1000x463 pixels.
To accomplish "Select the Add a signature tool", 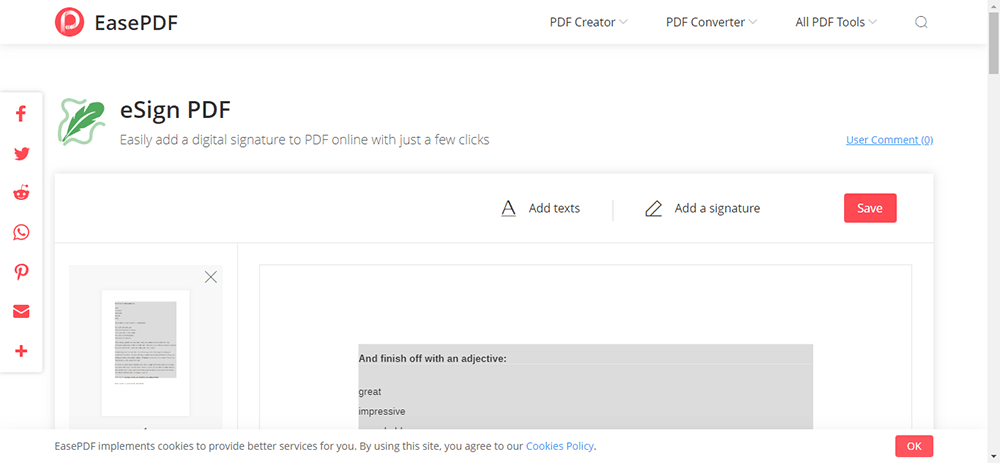I will point(703,209).
